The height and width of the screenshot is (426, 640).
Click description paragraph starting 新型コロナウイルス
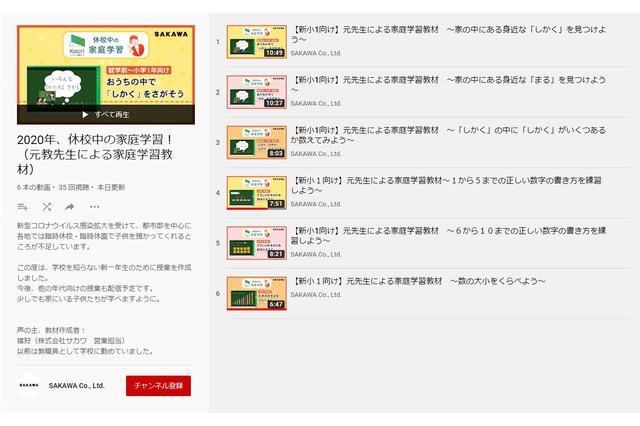pyautogui.click(x=104, y=236)
